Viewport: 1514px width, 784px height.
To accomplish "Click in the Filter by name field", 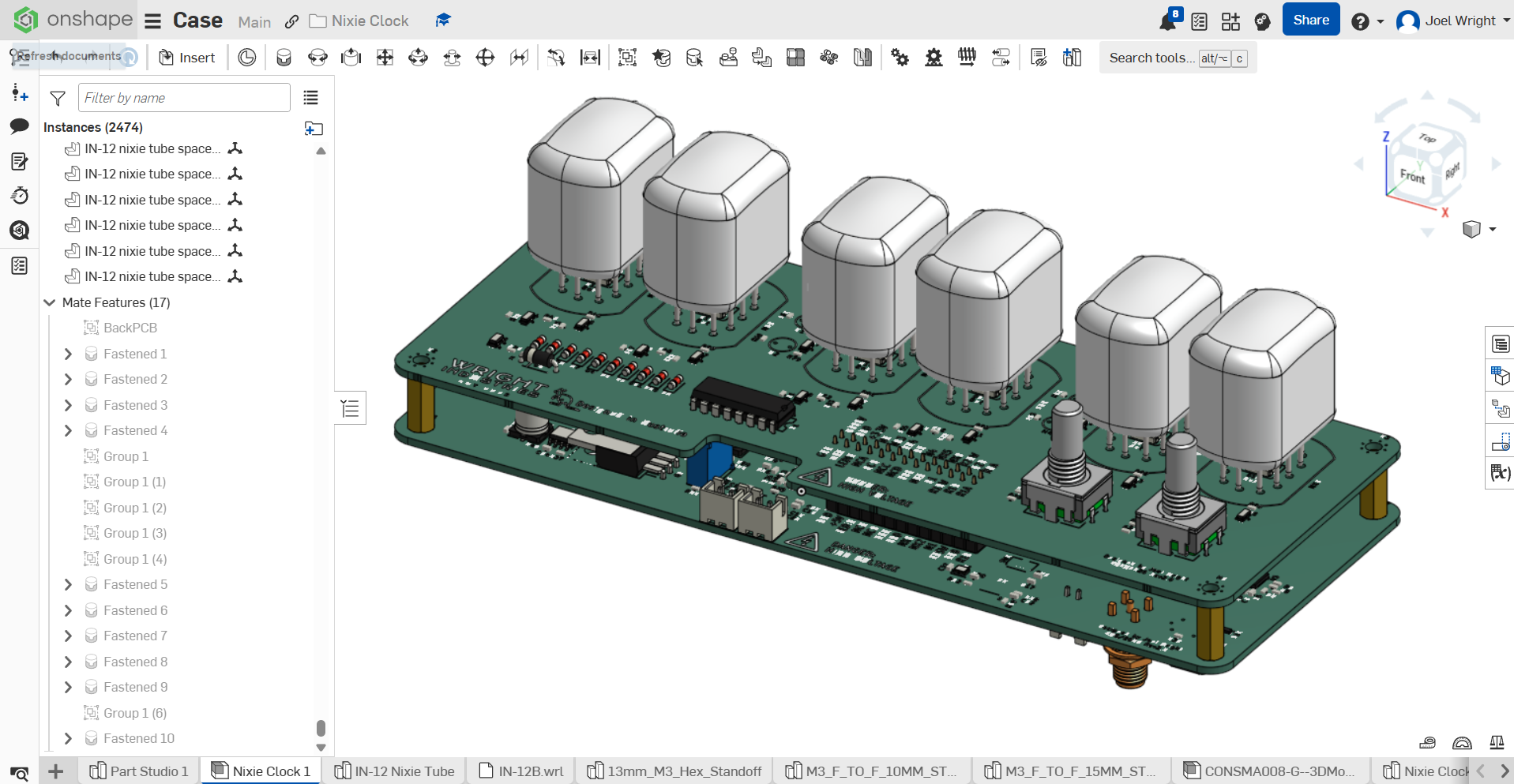I will click(x=184, y=98).
